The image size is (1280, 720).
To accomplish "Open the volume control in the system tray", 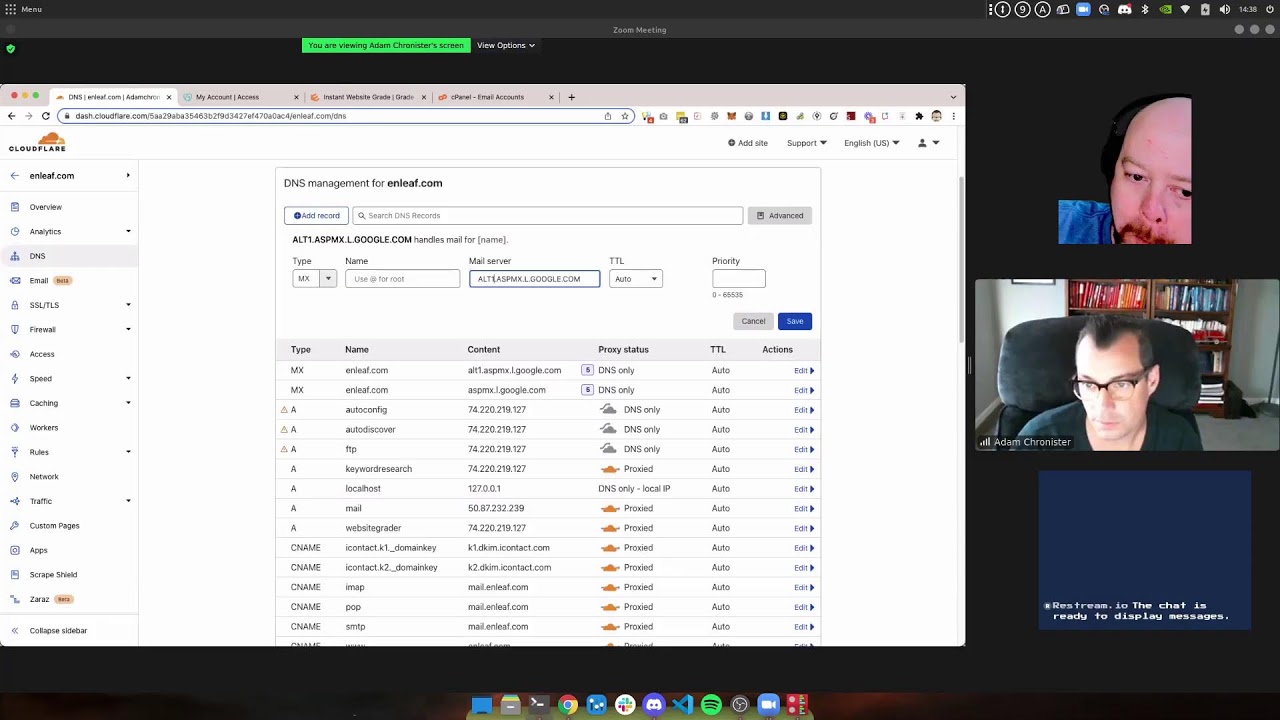I will 1225,9.
